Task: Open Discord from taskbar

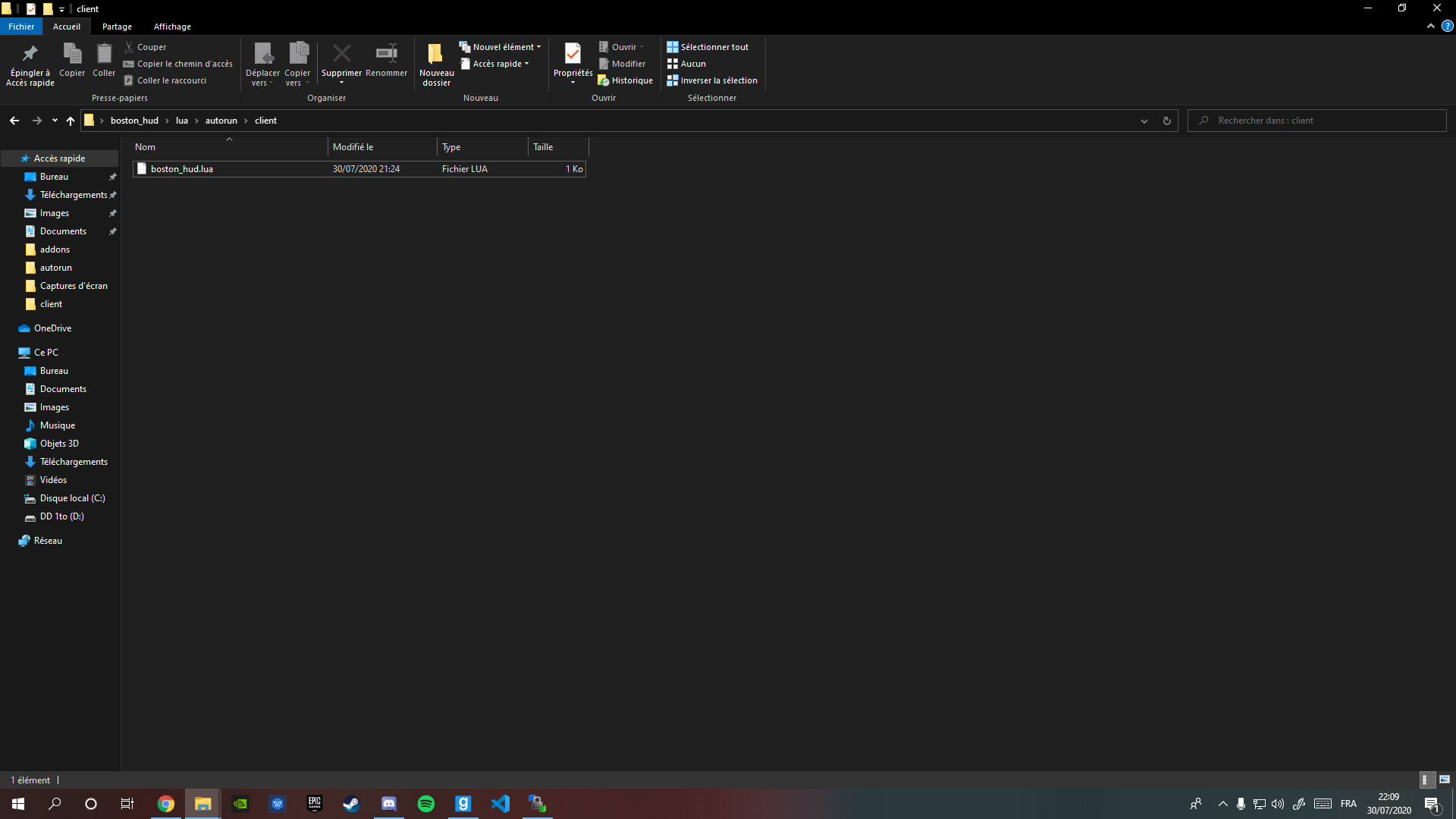Action: coord(389,804)
